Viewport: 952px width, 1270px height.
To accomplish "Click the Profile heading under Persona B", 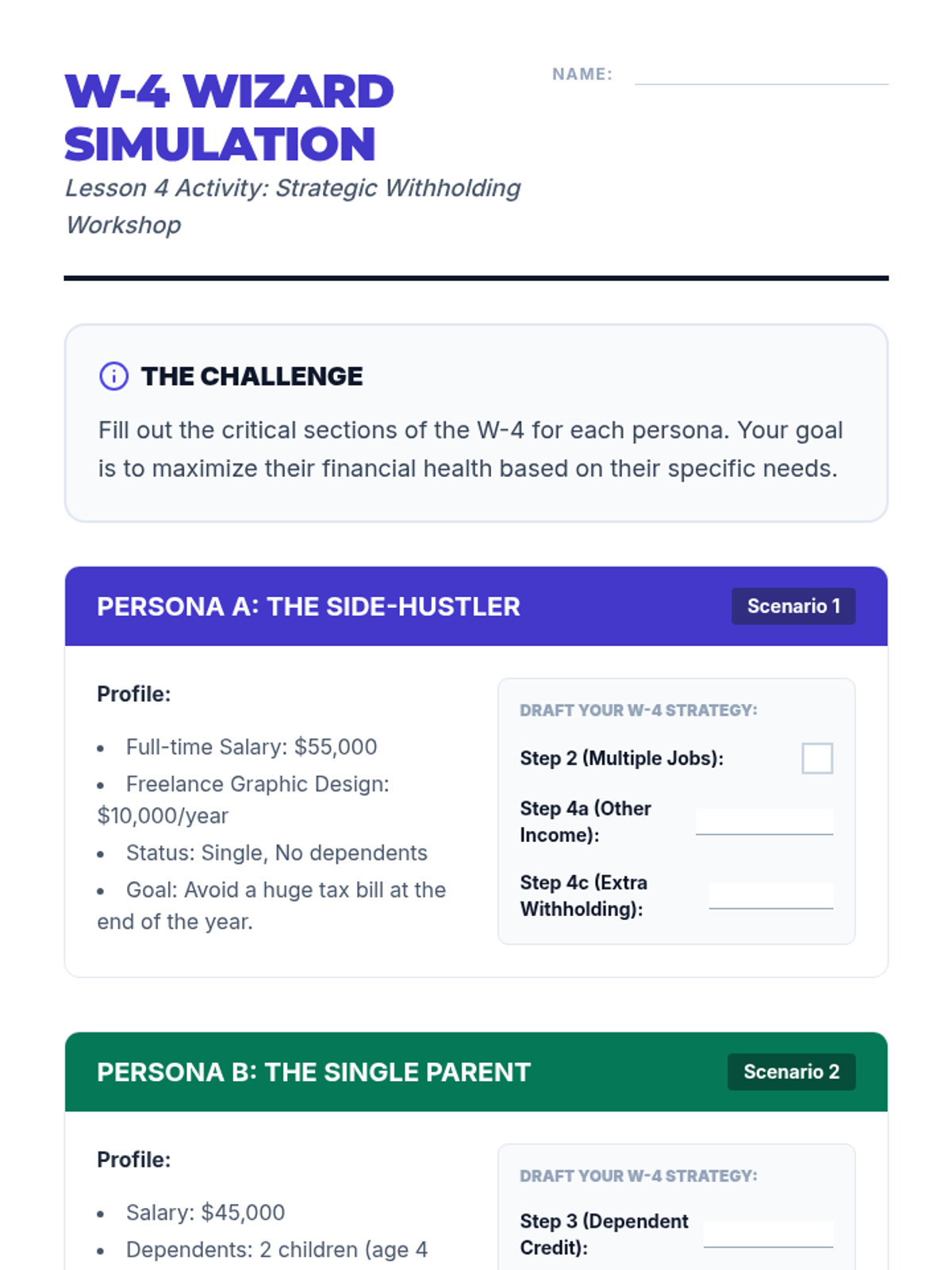I will (134, 1160).
